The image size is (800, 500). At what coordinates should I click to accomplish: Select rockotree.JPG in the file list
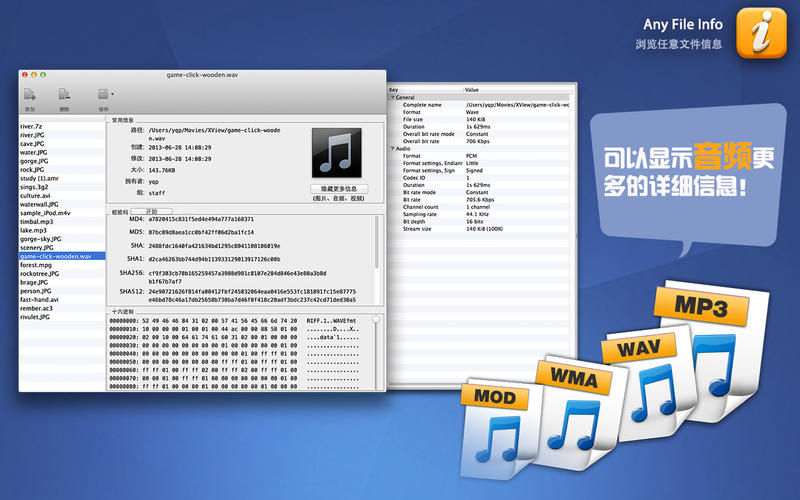[x=62, y=273]
